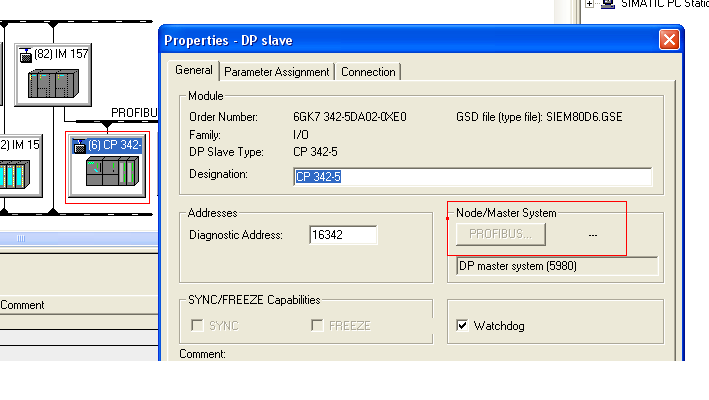Toggle the FREEZE checkbox
This screenshot has width=709, height=400.
[317, 325]
